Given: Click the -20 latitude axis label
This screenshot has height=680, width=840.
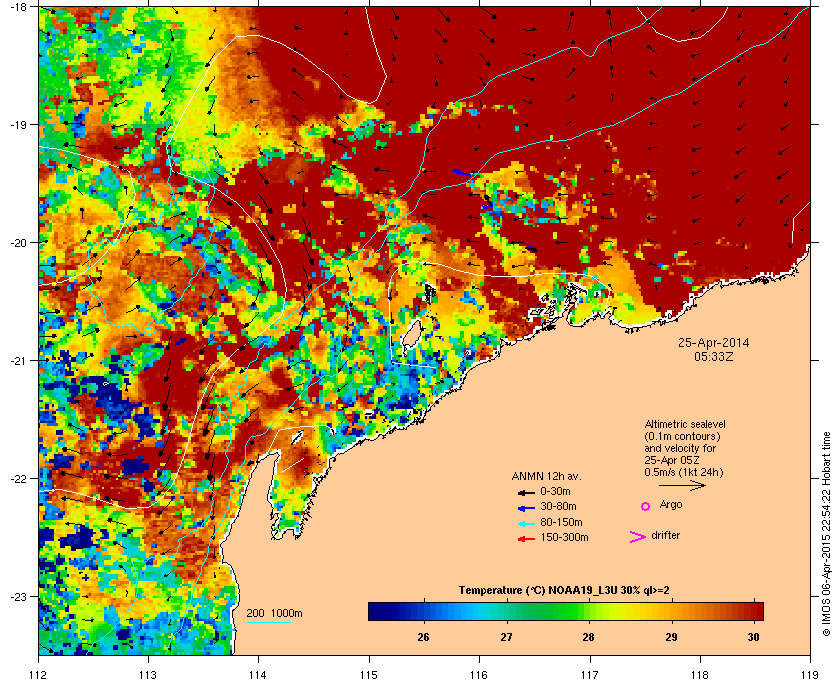Looking at the screenshot, I should point(18,243).
